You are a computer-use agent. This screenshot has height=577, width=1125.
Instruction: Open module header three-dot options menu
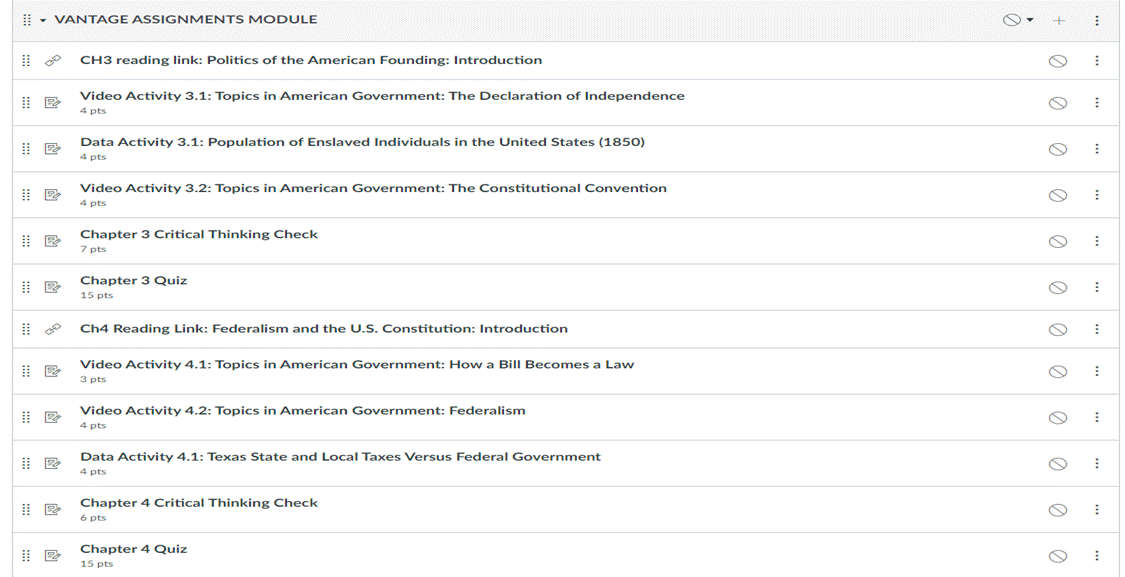click(x=1096, y=20)
